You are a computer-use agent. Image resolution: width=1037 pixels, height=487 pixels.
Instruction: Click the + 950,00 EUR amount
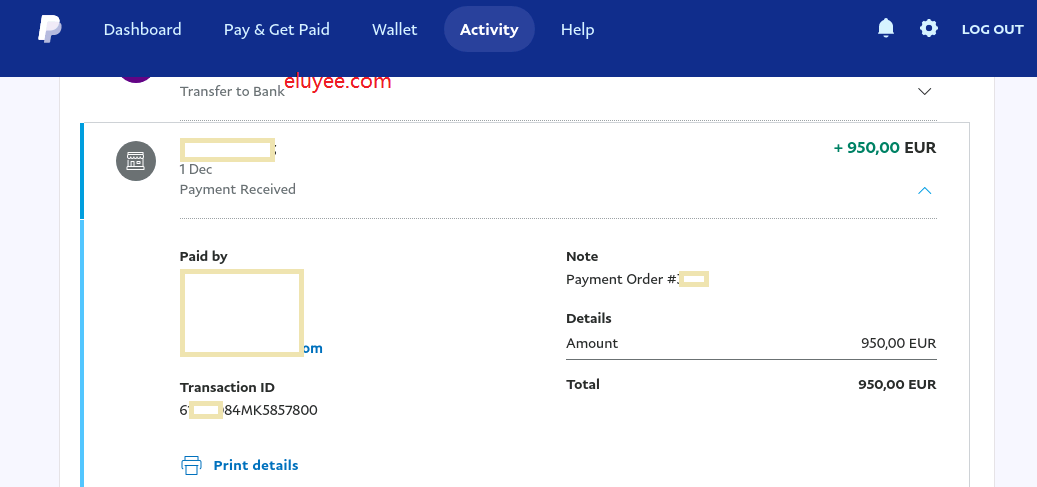[x=884, y=148]
